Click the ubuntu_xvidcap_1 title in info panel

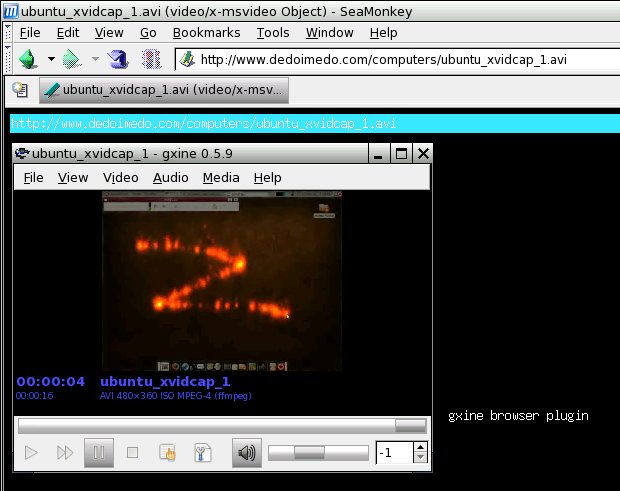pos(165,382)
